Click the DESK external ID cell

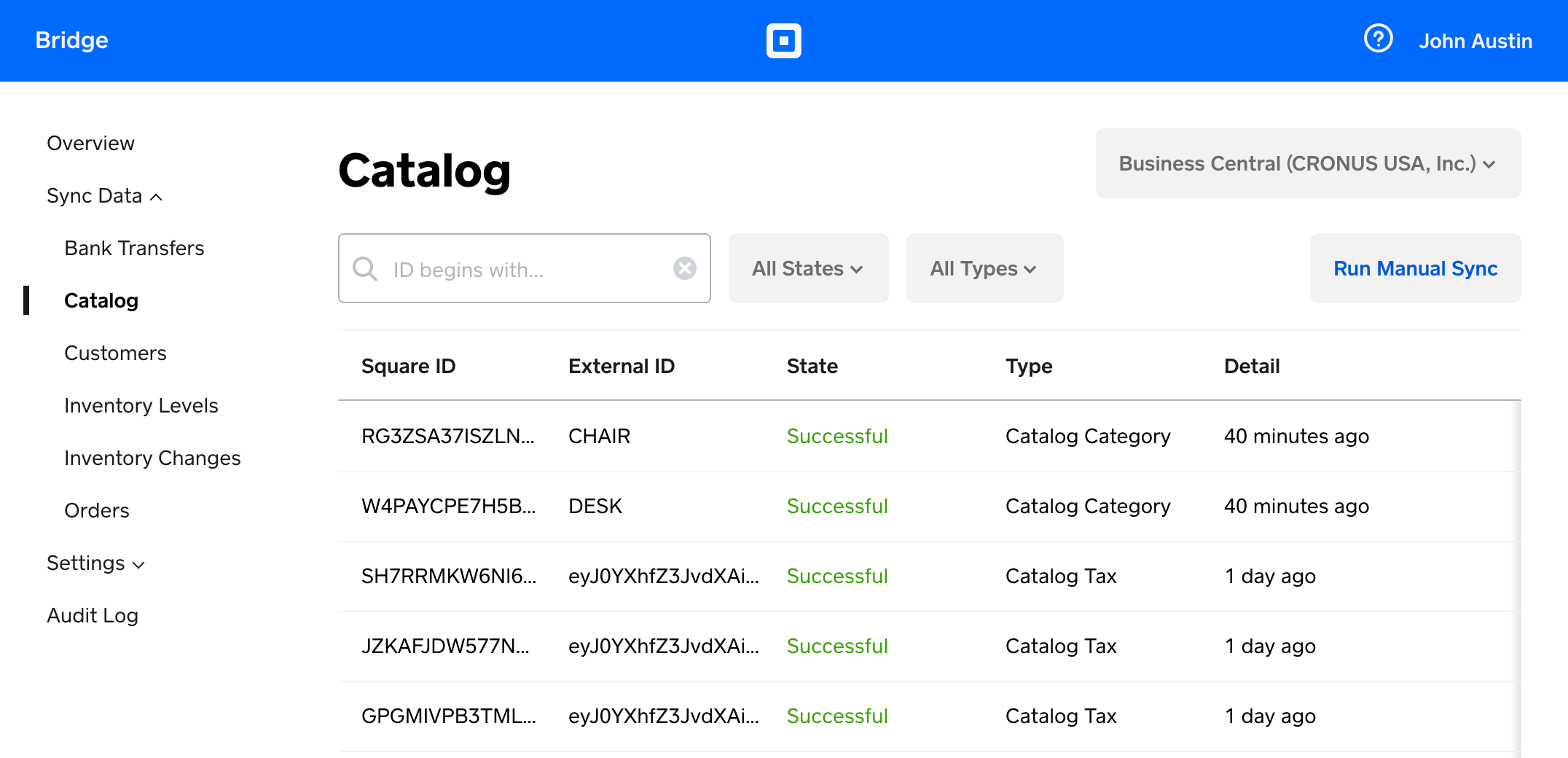tap(595, 506)
